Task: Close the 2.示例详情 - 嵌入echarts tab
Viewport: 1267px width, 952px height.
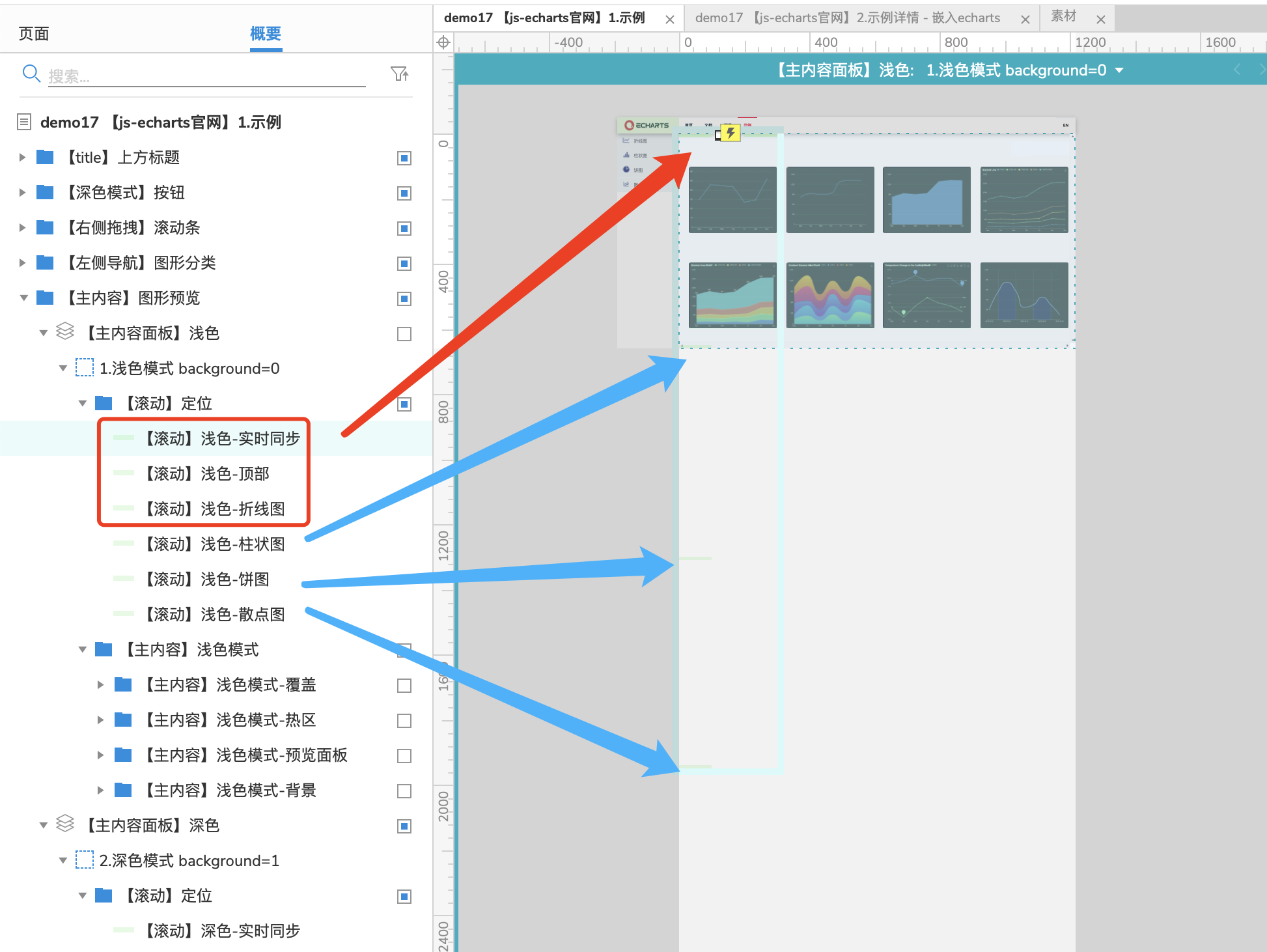Action: point(1025,20)
